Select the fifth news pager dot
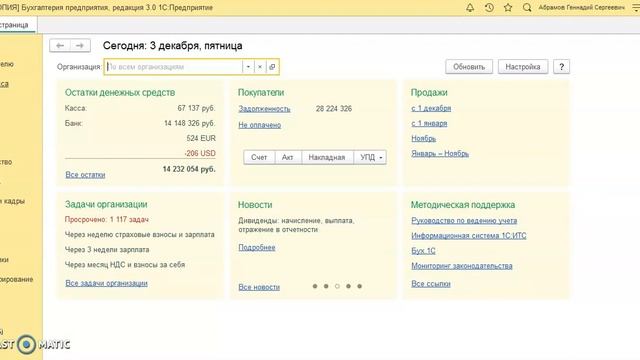The image size is (640, 360). (x=360, y=286)
